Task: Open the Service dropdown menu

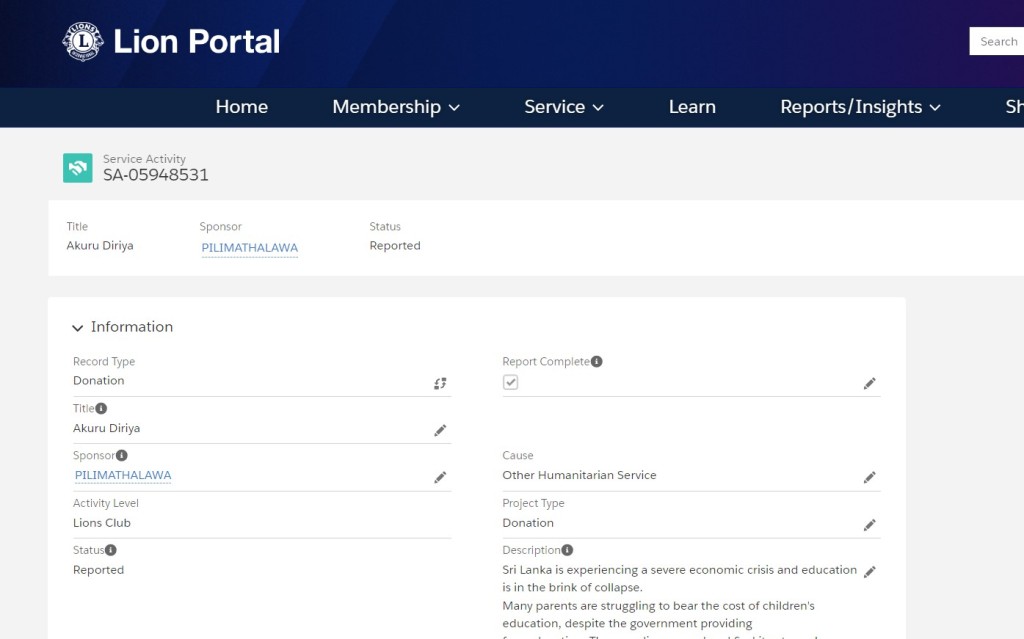Action: click(564, 106)
